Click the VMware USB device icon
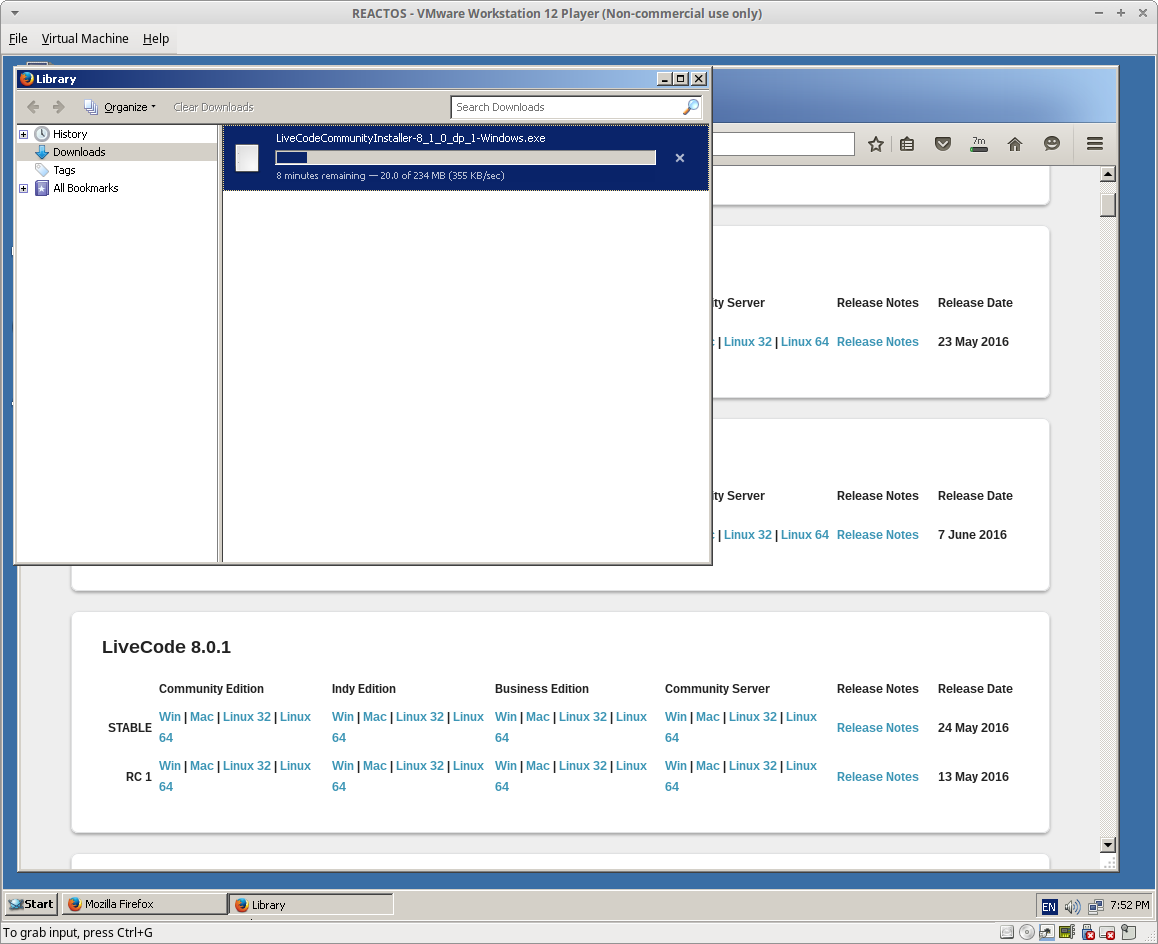 pos(1087,932)
